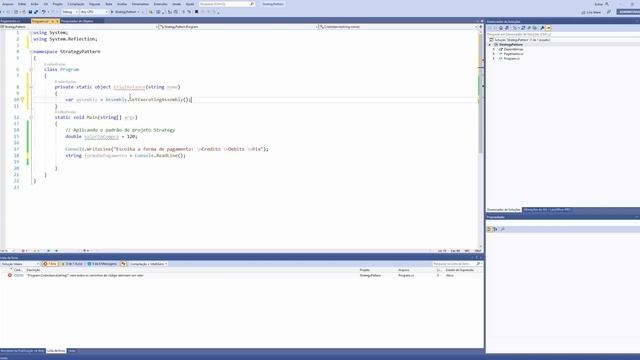This screenshot has height=360, width=640.
Task: Click Show All Files icon in Solution Explorer
Action: 535,28
